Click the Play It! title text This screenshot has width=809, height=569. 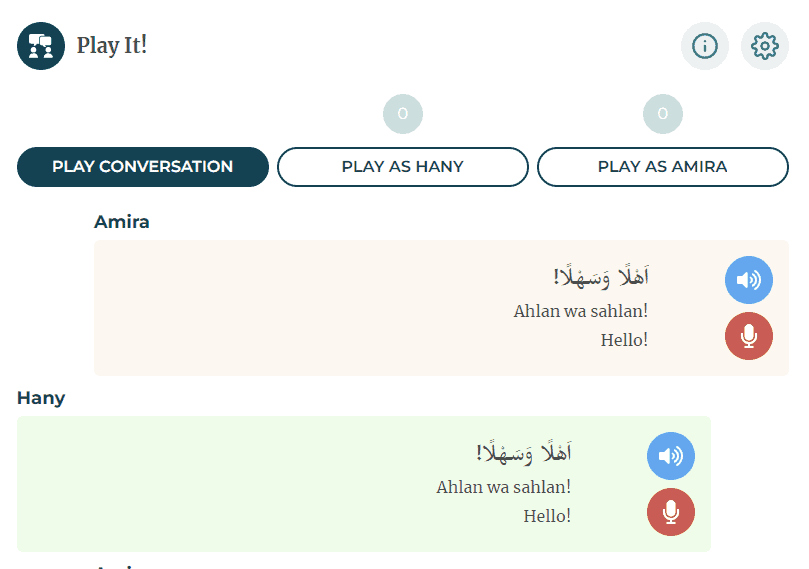tap(112, 46)
